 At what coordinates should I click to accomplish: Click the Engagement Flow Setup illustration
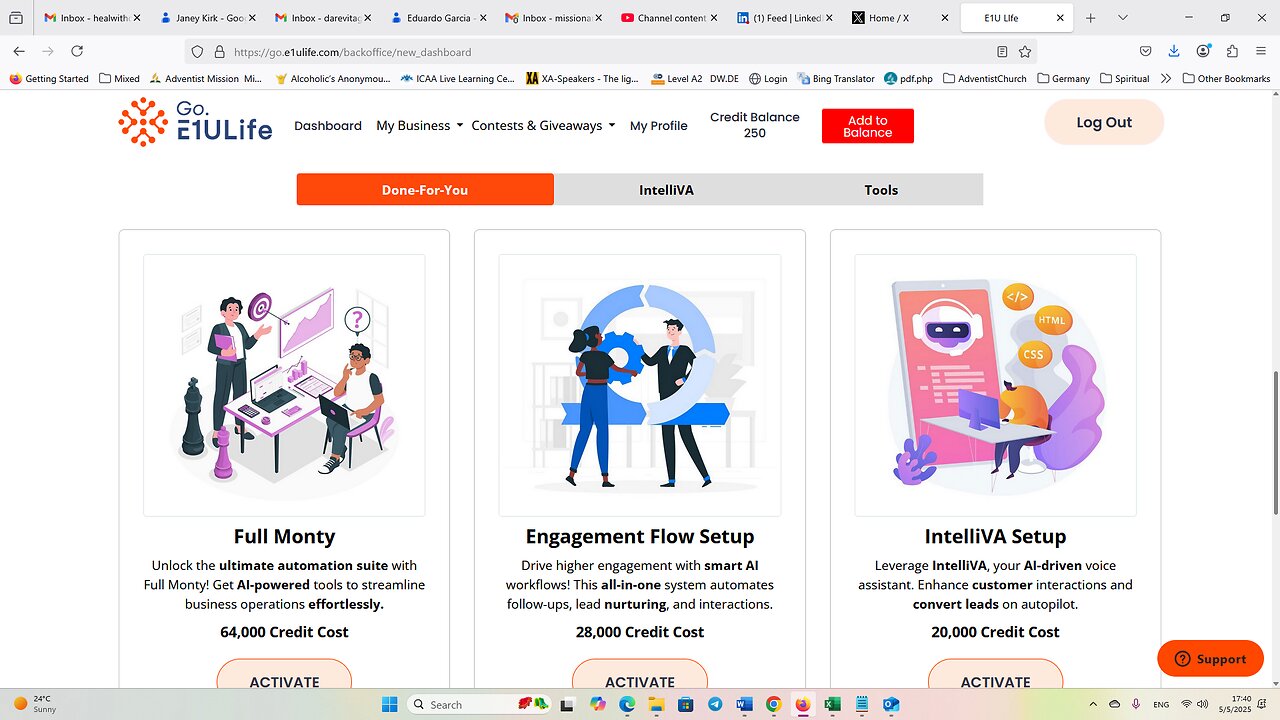tap(640, 385)
